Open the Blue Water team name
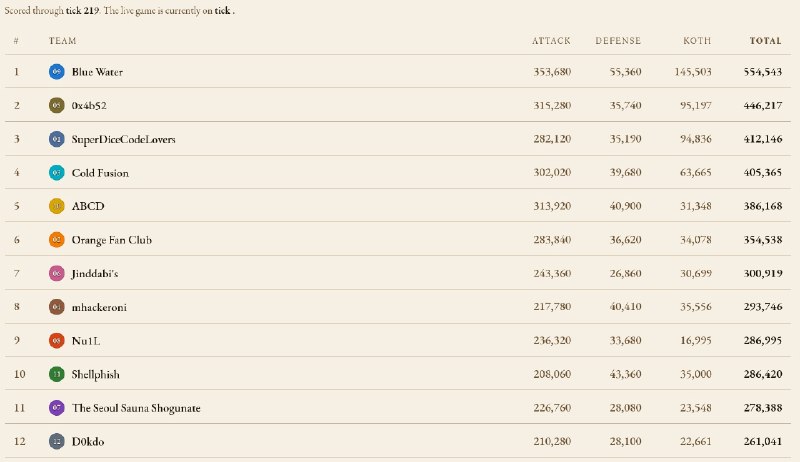Screen dimensions: 800x462 click(97, 72)
